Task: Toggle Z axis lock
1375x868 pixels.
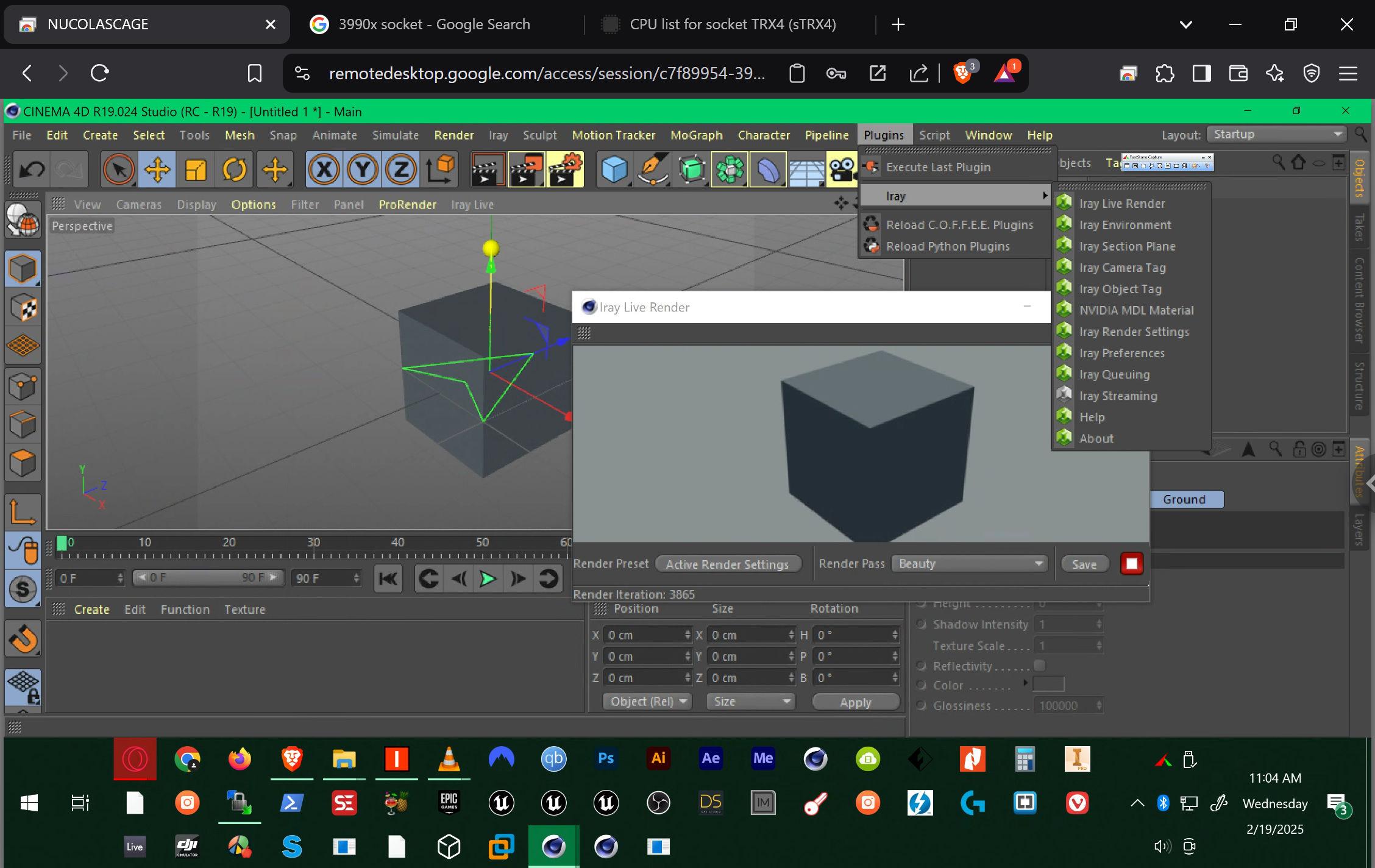Action: pos(401,169)
